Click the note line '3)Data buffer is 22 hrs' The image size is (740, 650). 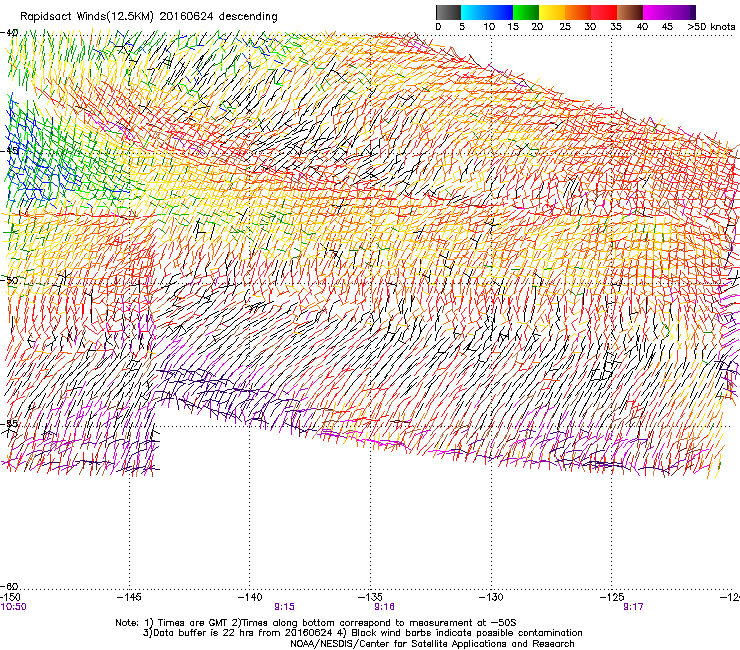[362, 633]
